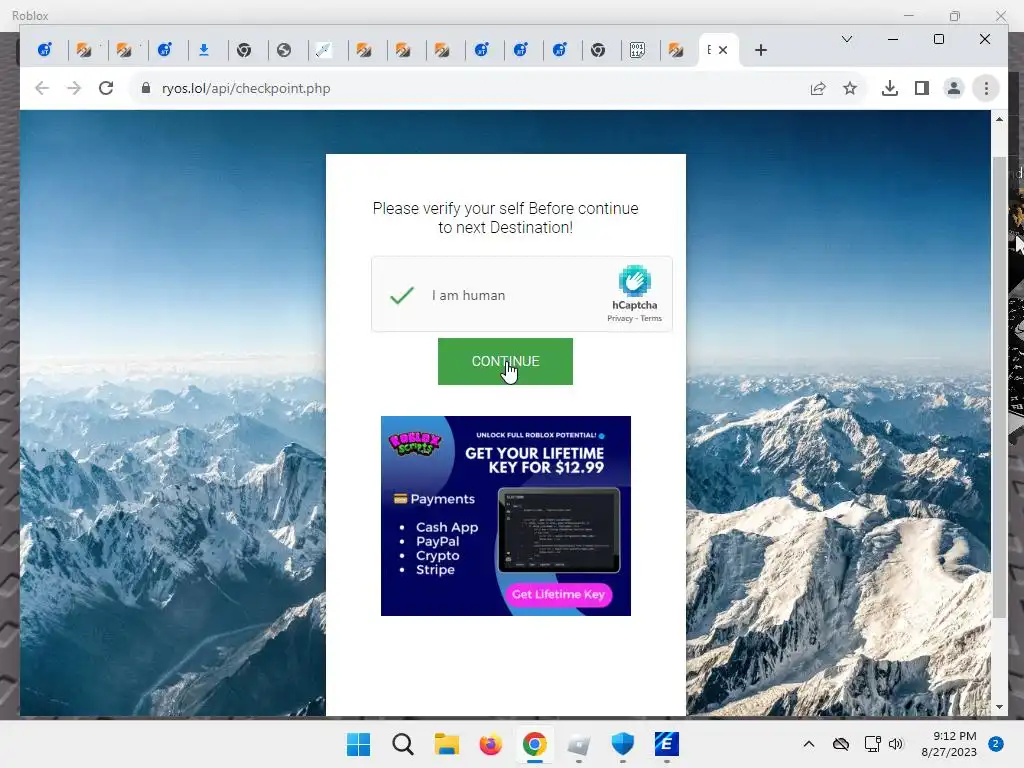Bookmark this page with the star icon
This screenshot has width=1024, height=768.
click(850, 88)
